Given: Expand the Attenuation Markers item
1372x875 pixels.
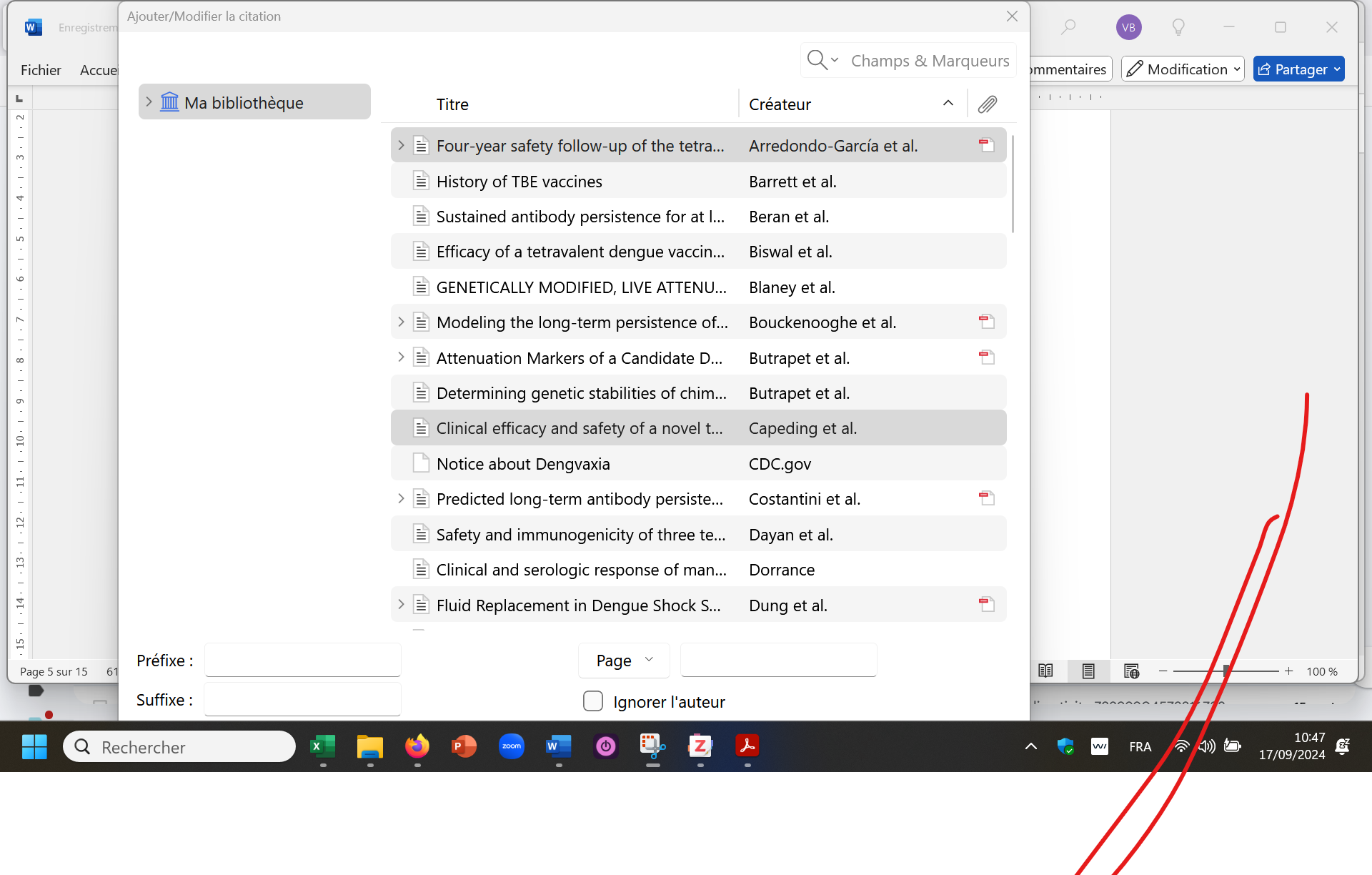Looking at the screenshot, I should click(401, 357).
